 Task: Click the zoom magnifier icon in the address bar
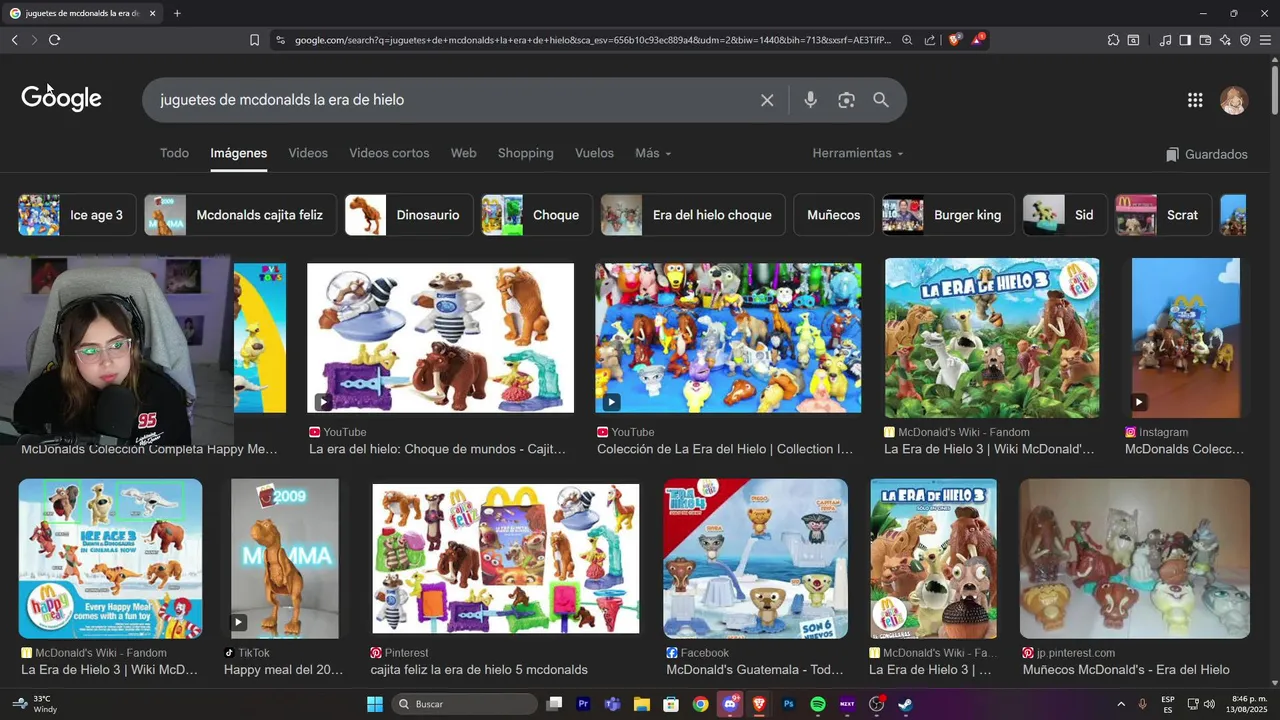(x=907, y=40)
